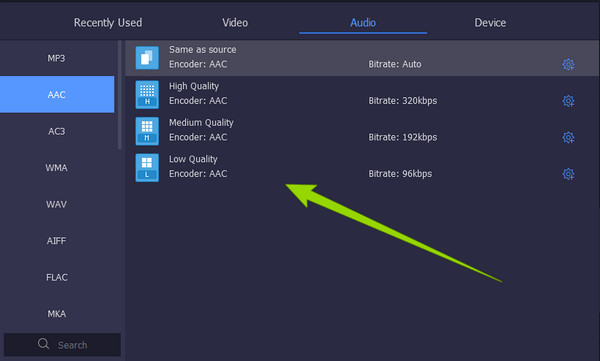The image size is (600, 361).
Task: Open settings gear for Same as source preset
Action: pyautogui.click(x=568, y=64)
